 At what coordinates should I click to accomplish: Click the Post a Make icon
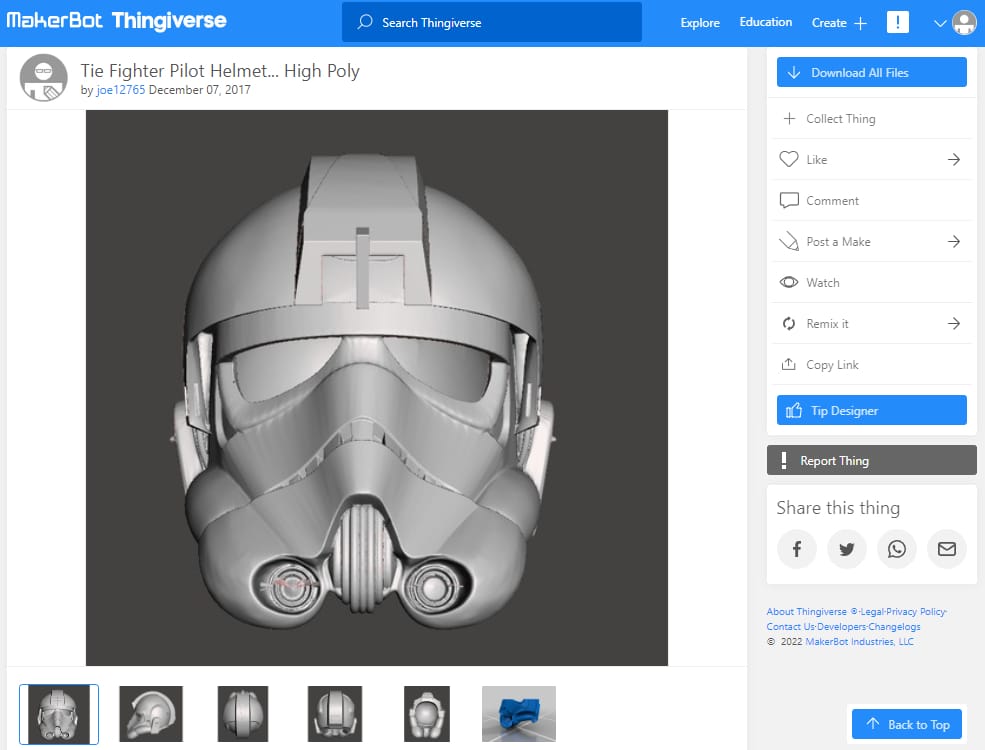789,241
